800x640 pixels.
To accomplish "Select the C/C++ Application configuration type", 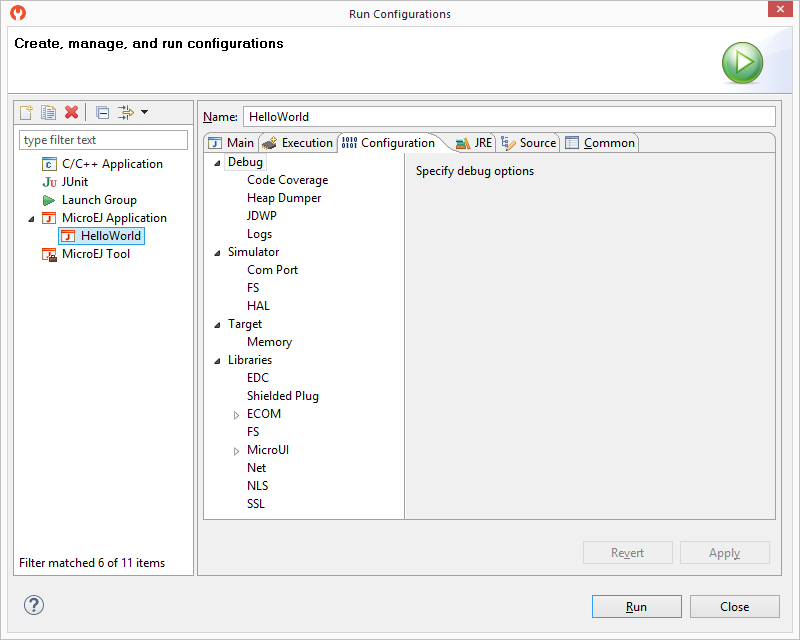I will (112, 164).
